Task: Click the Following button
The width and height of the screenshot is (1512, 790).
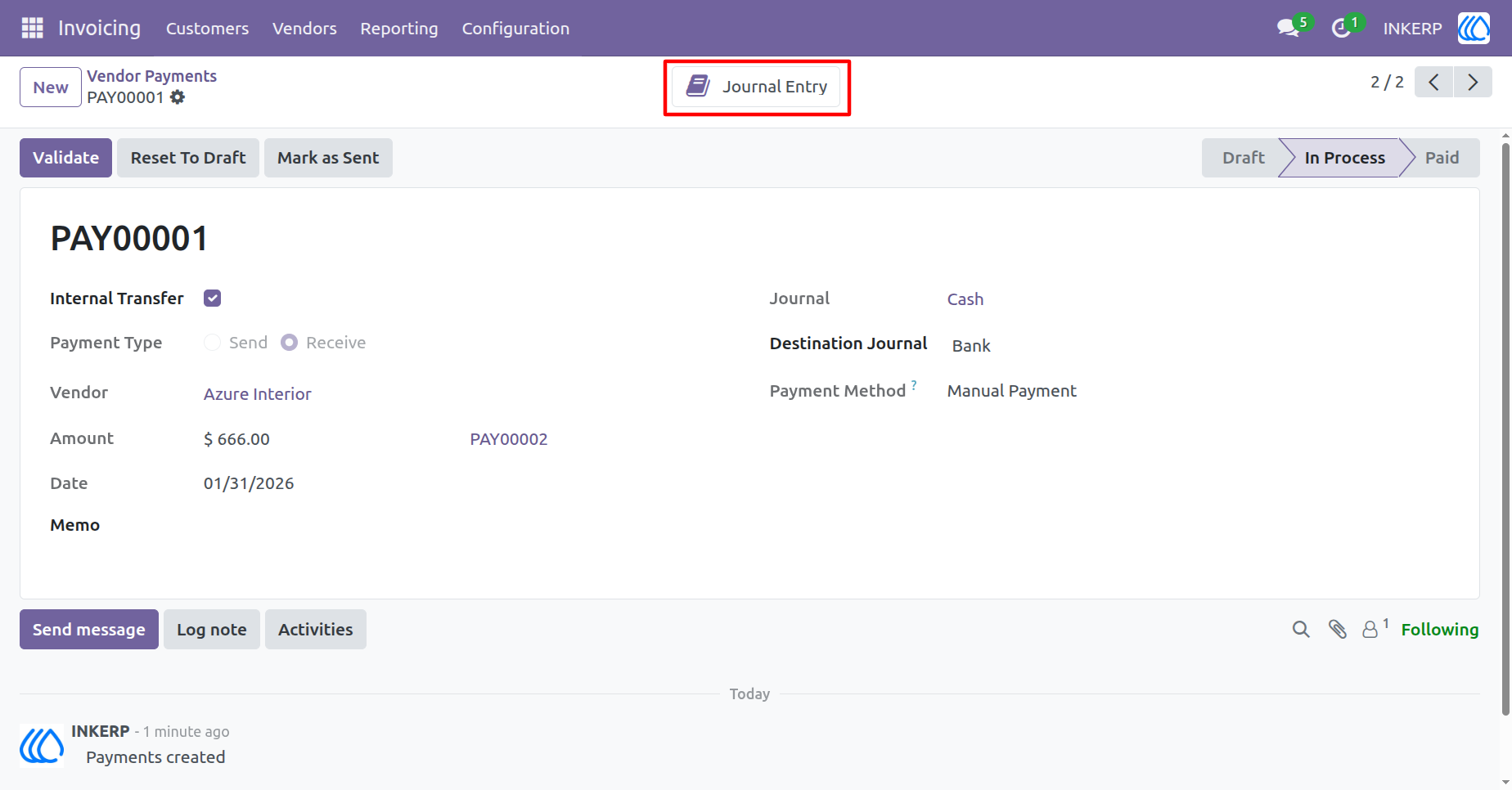Action: (1440, 630)
